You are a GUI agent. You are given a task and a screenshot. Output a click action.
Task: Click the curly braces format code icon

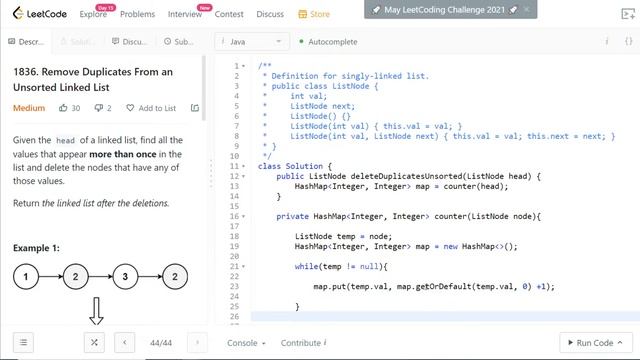point(629,41)
